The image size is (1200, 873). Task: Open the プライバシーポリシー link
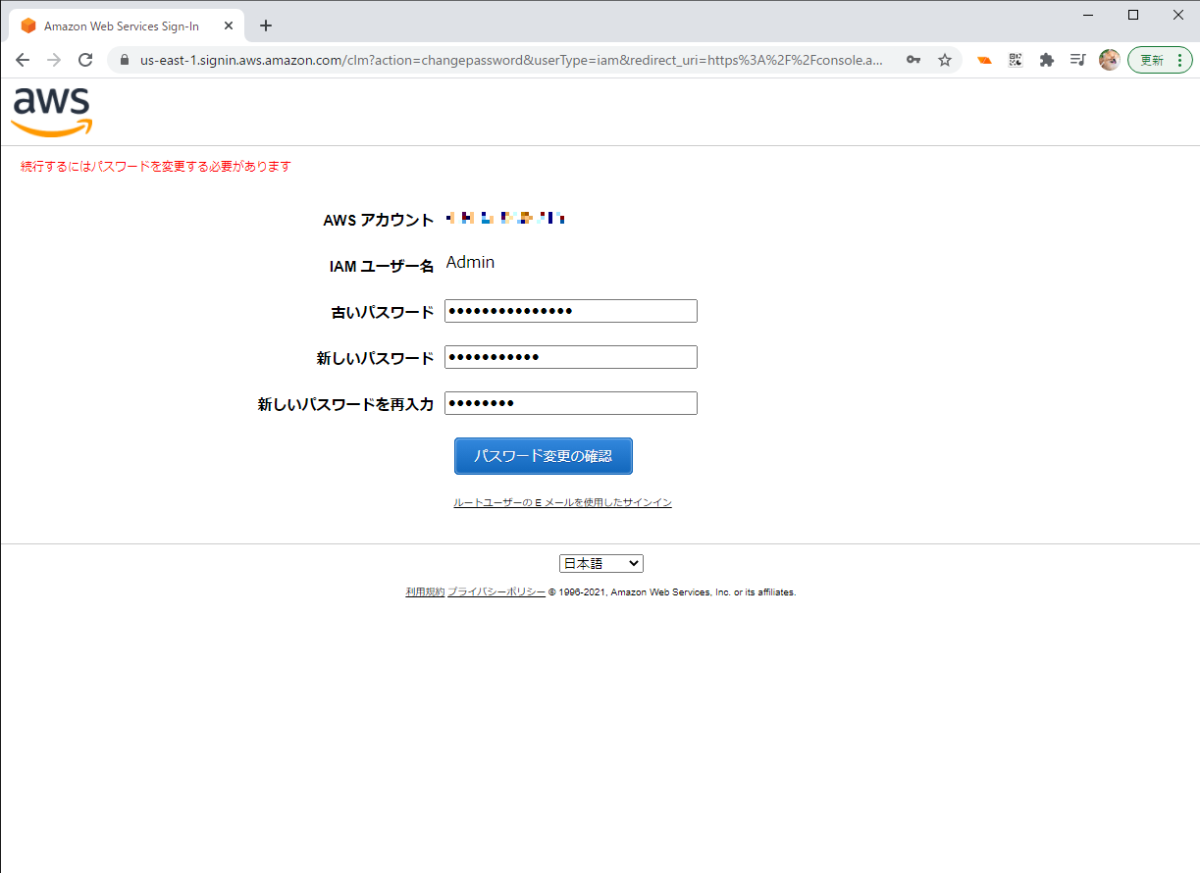pos(497,592)
